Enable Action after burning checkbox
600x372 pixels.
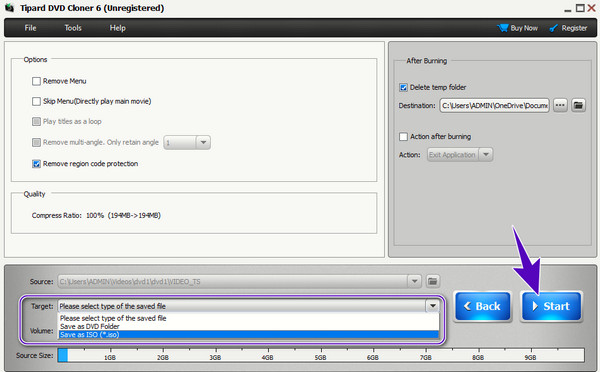click(x=403, y=137)
